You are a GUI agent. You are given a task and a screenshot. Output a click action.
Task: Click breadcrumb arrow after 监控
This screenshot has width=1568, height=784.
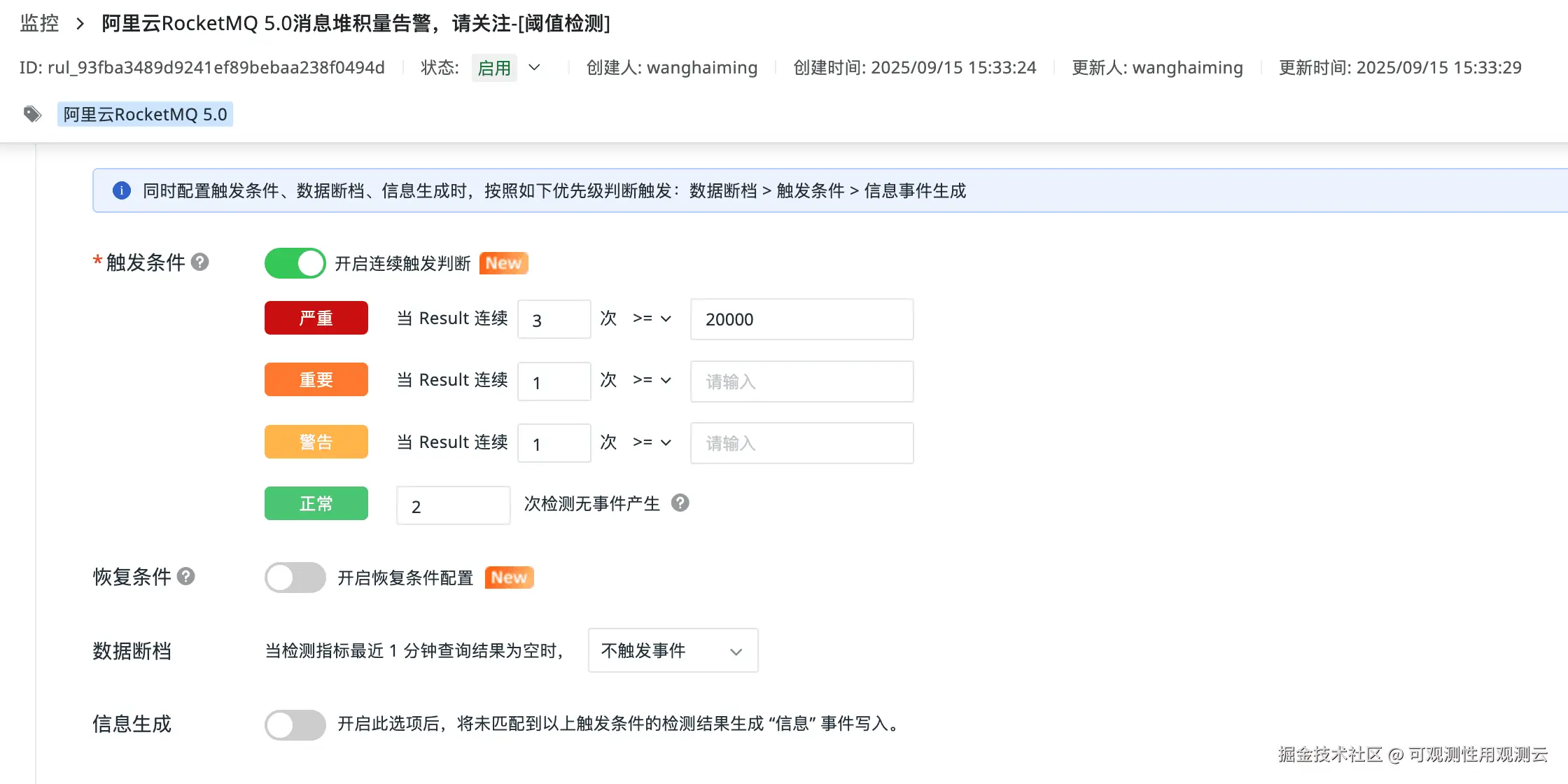(x=80, y=24)
